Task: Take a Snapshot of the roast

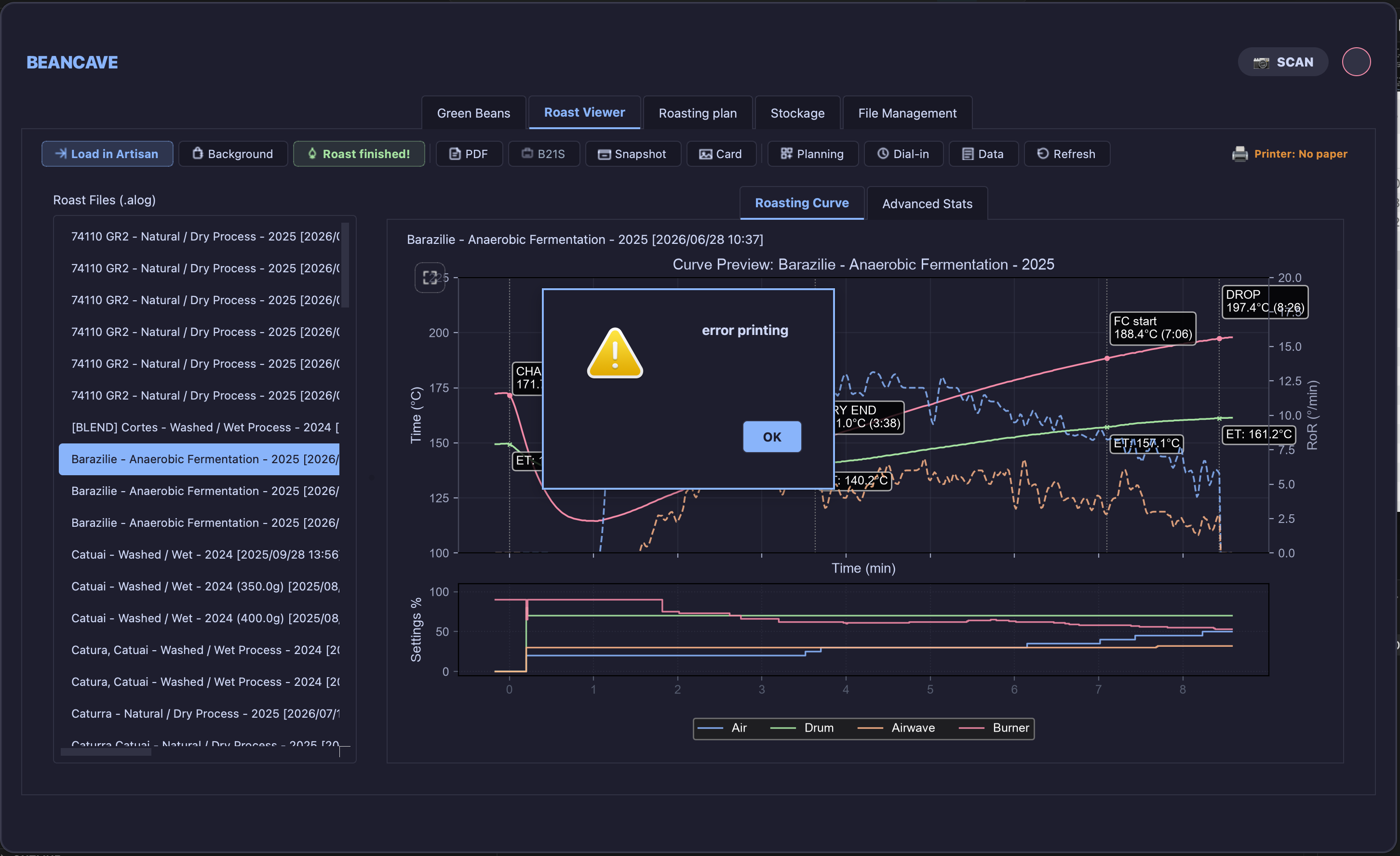Action: 633,154
